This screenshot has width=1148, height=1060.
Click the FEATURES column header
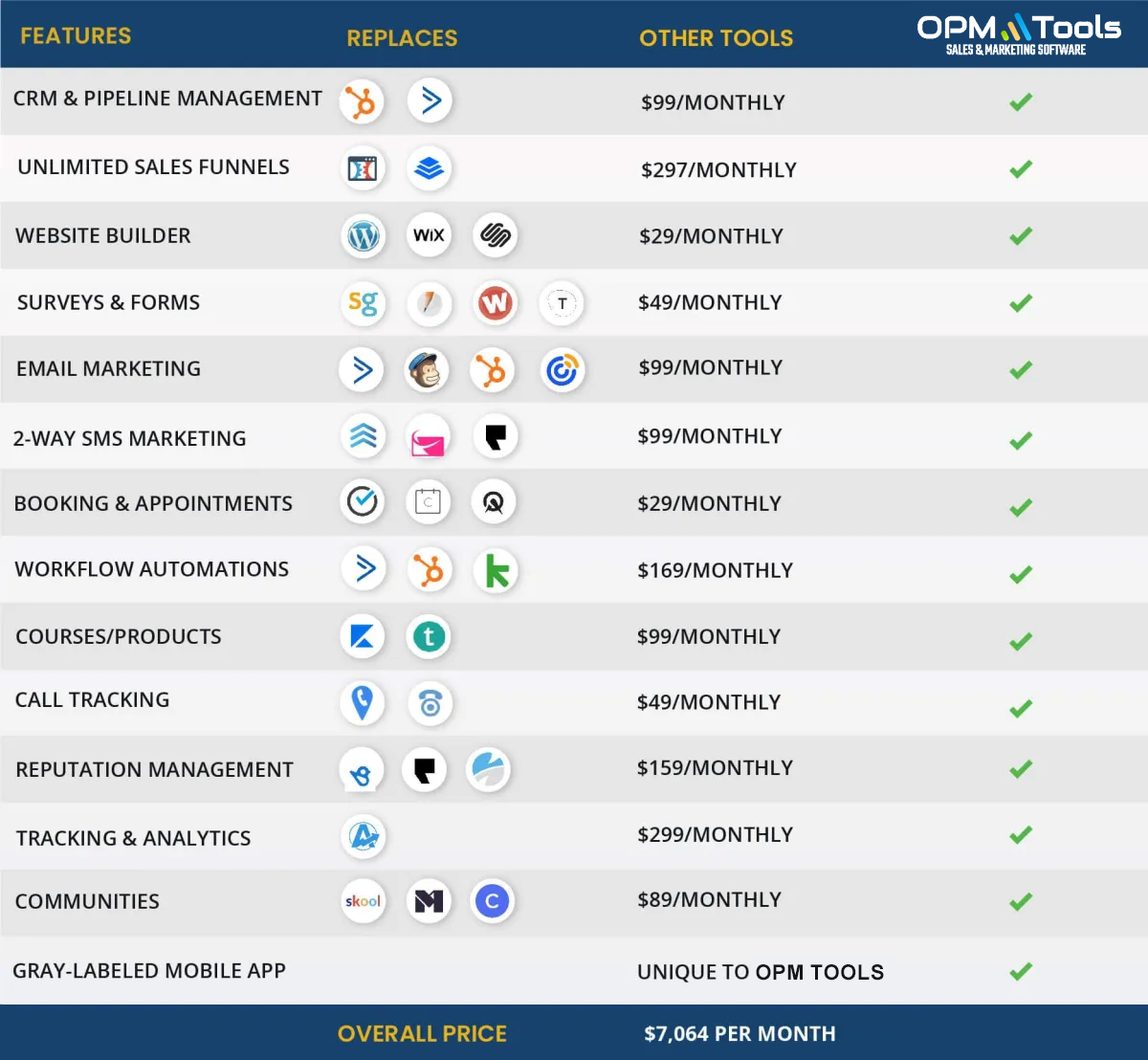coord(76,36)
